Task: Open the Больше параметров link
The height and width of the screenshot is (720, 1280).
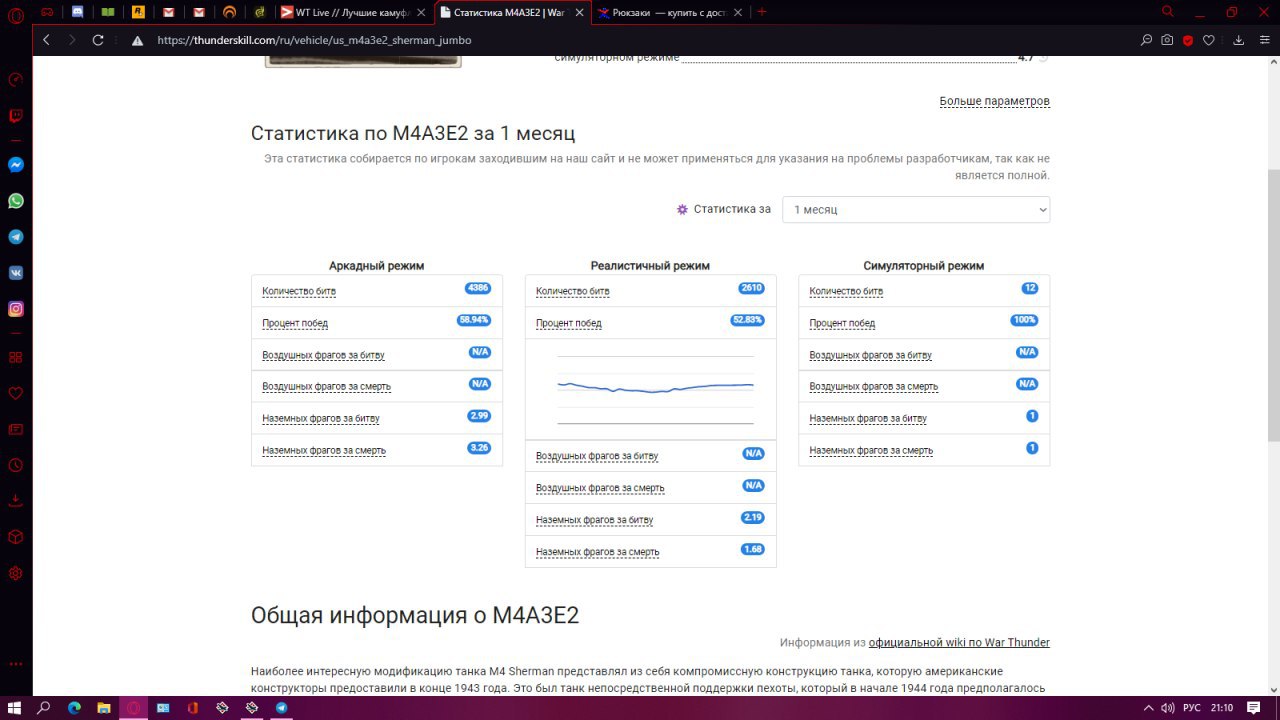Action: click(x=994, y=101)
